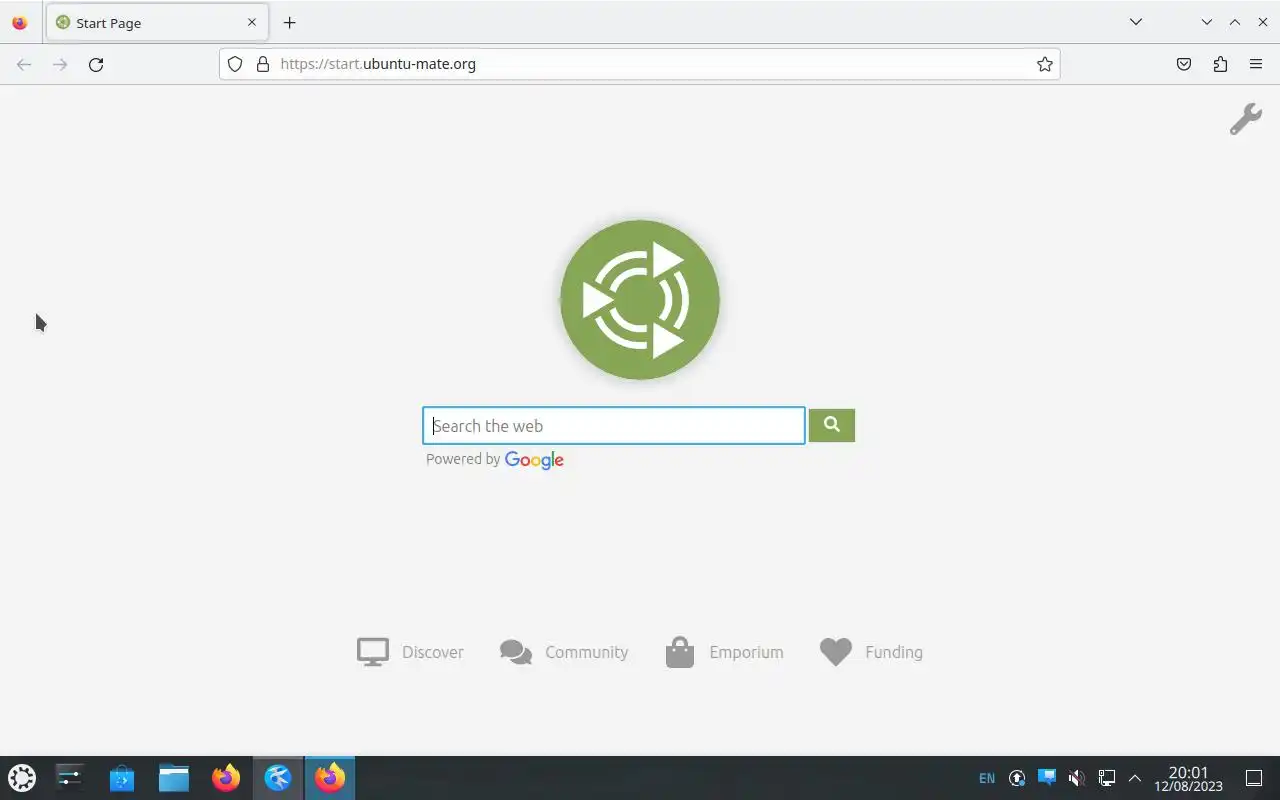Click the Ubuntu MATE logo

640,300
